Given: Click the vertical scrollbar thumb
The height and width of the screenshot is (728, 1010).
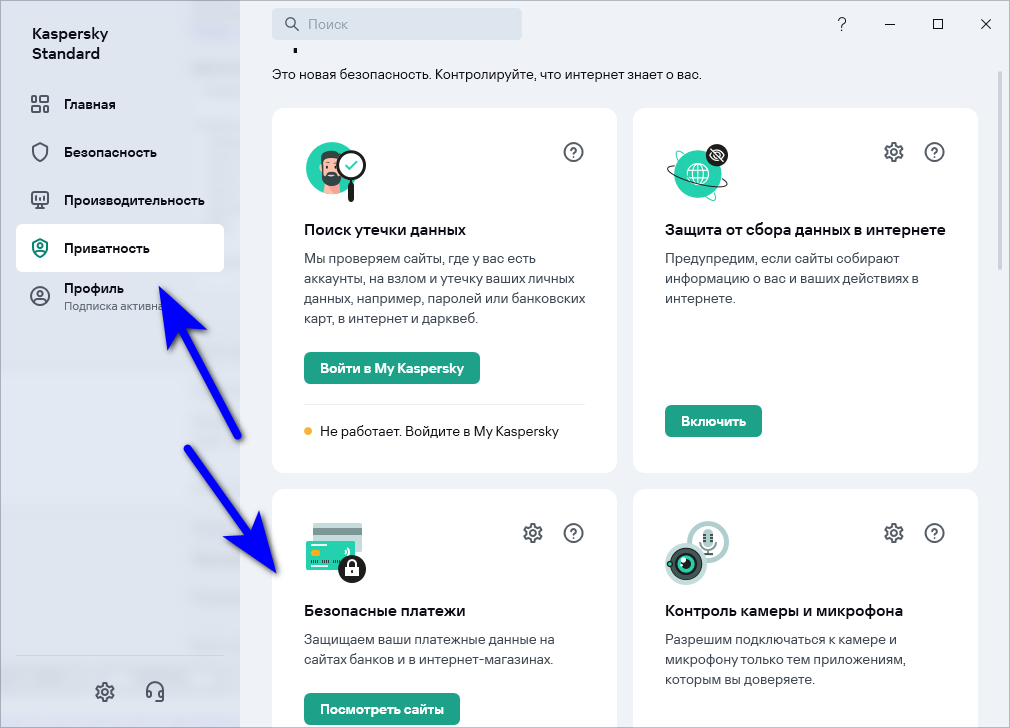Looking at the screenshot, I should tap(1000, 170).
